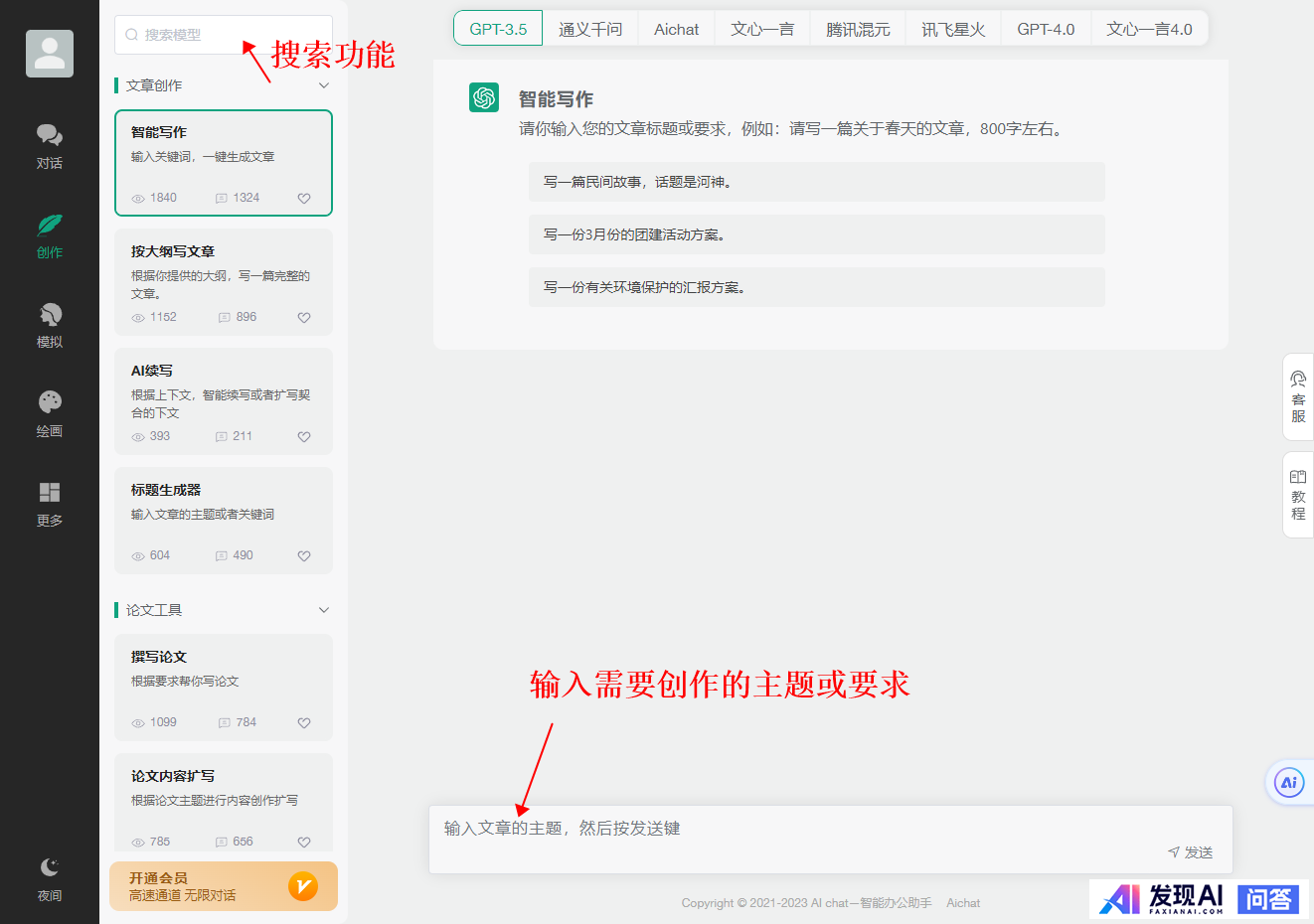The height and width of the screenshot is (924, 1314).
Task: Open the 教程 tutorial widget
Action: click(1298, 495)
